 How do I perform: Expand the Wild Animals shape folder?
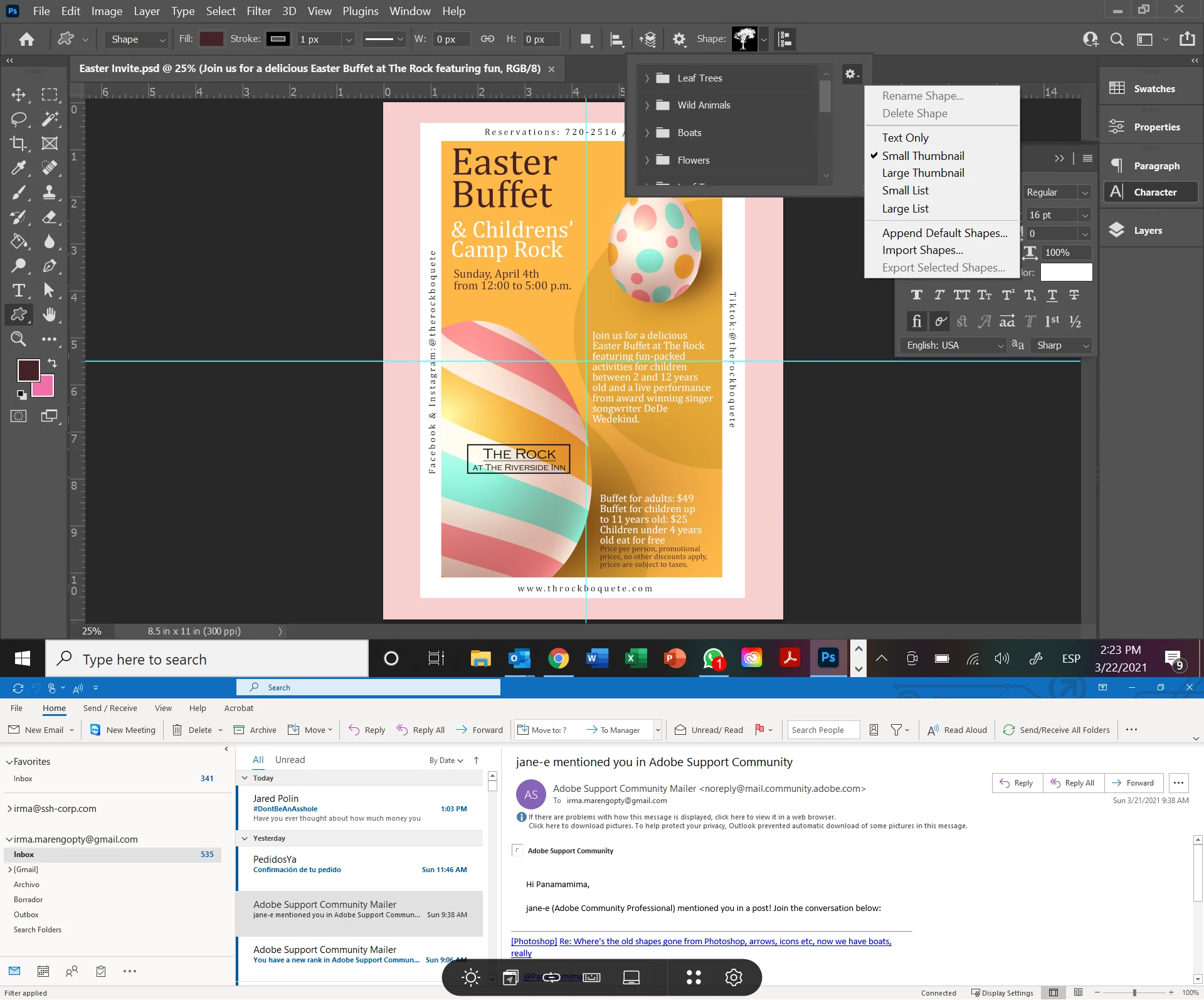coord(647,105)
